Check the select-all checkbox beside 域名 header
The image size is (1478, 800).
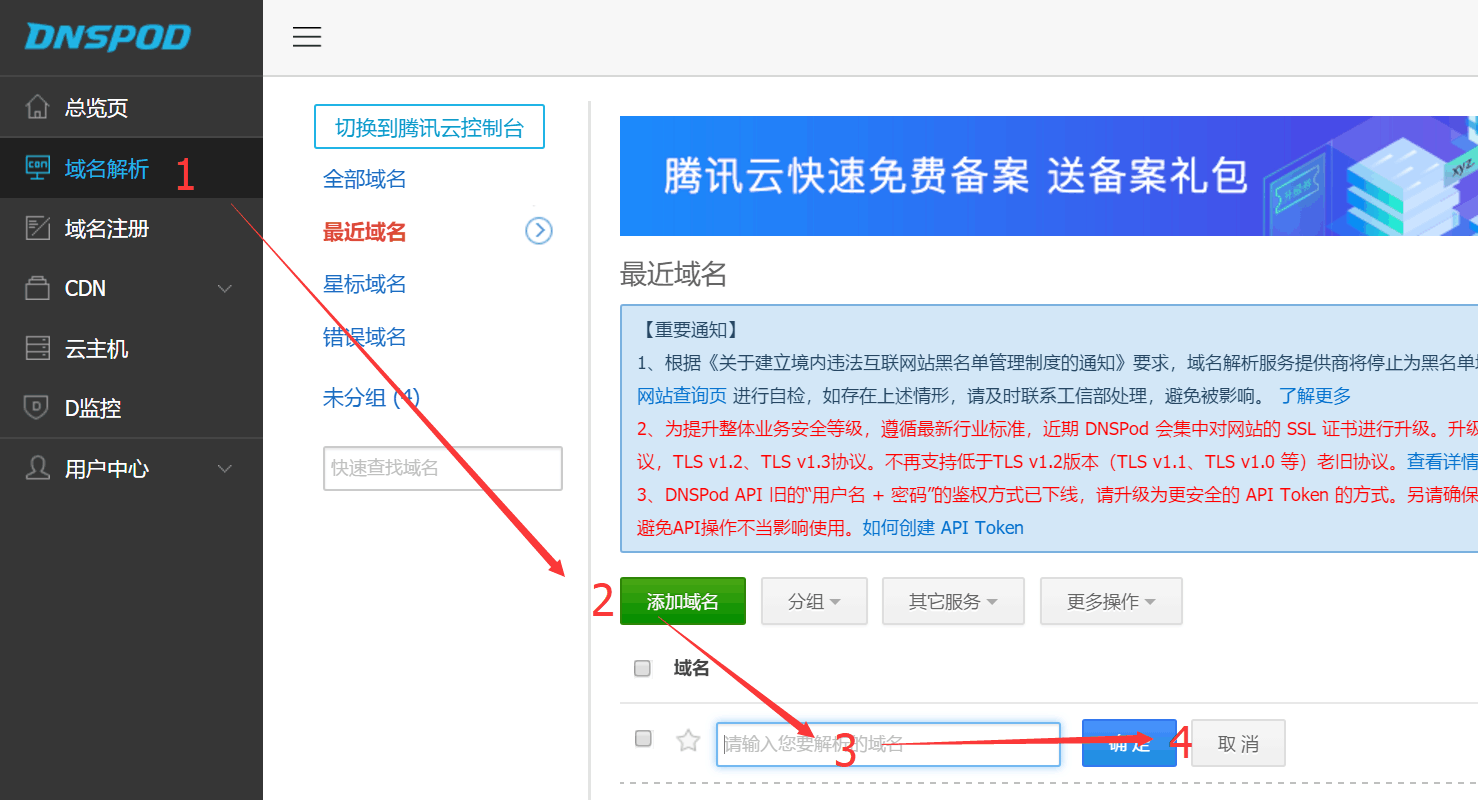pos(643,668)
